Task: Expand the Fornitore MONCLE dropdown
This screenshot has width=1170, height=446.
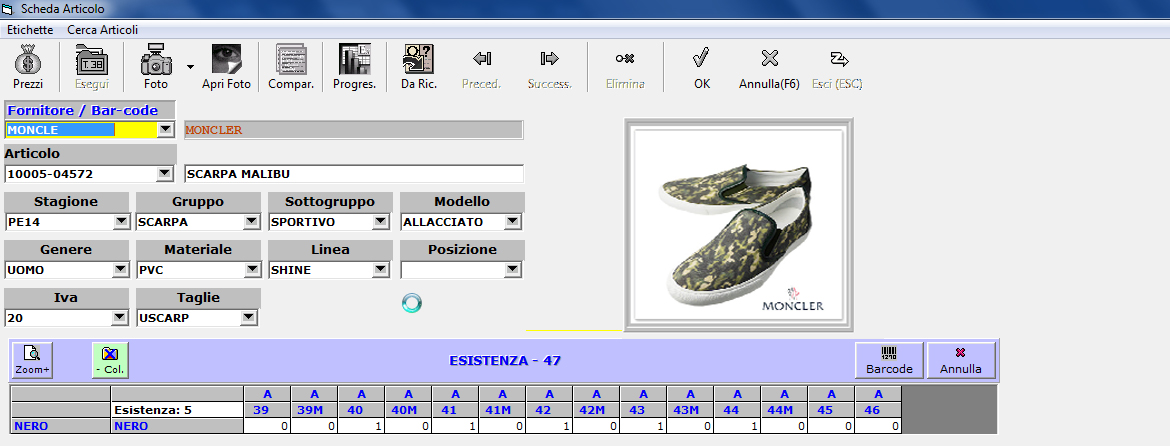Action: pos(166,130)
